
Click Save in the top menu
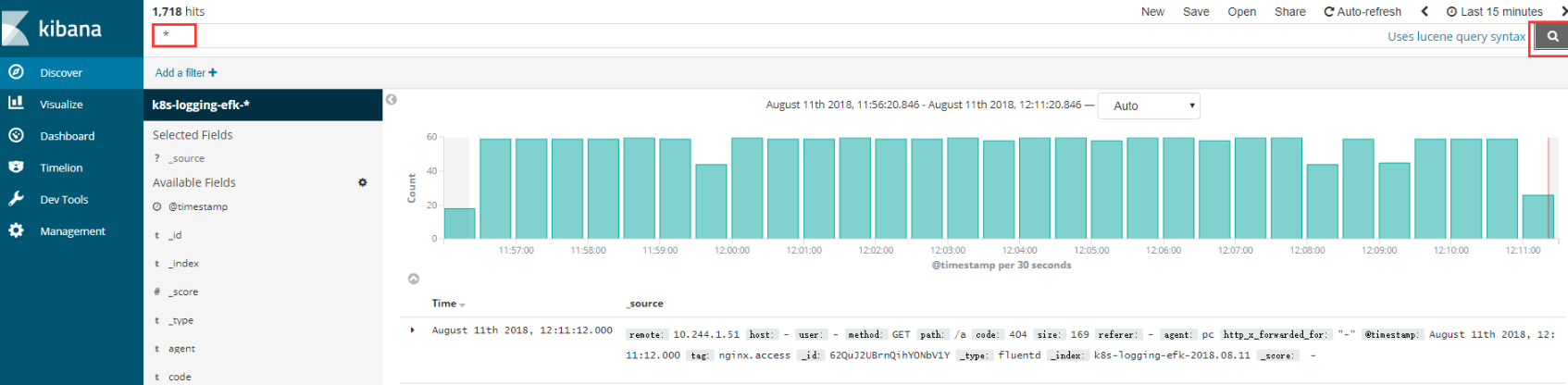pyautogui.click(x=1196, y=11)
